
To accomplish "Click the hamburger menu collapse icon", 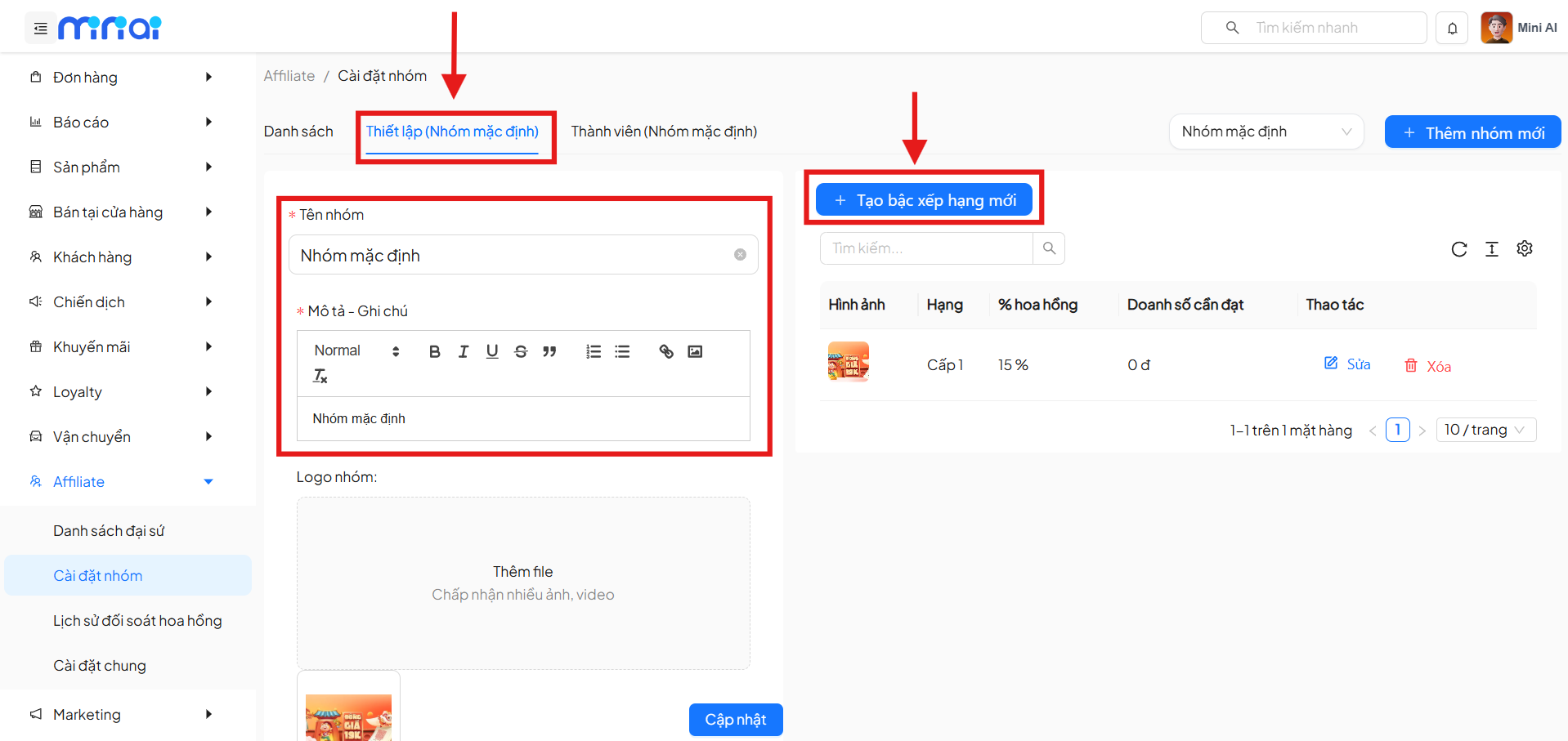I will [40, 29].
